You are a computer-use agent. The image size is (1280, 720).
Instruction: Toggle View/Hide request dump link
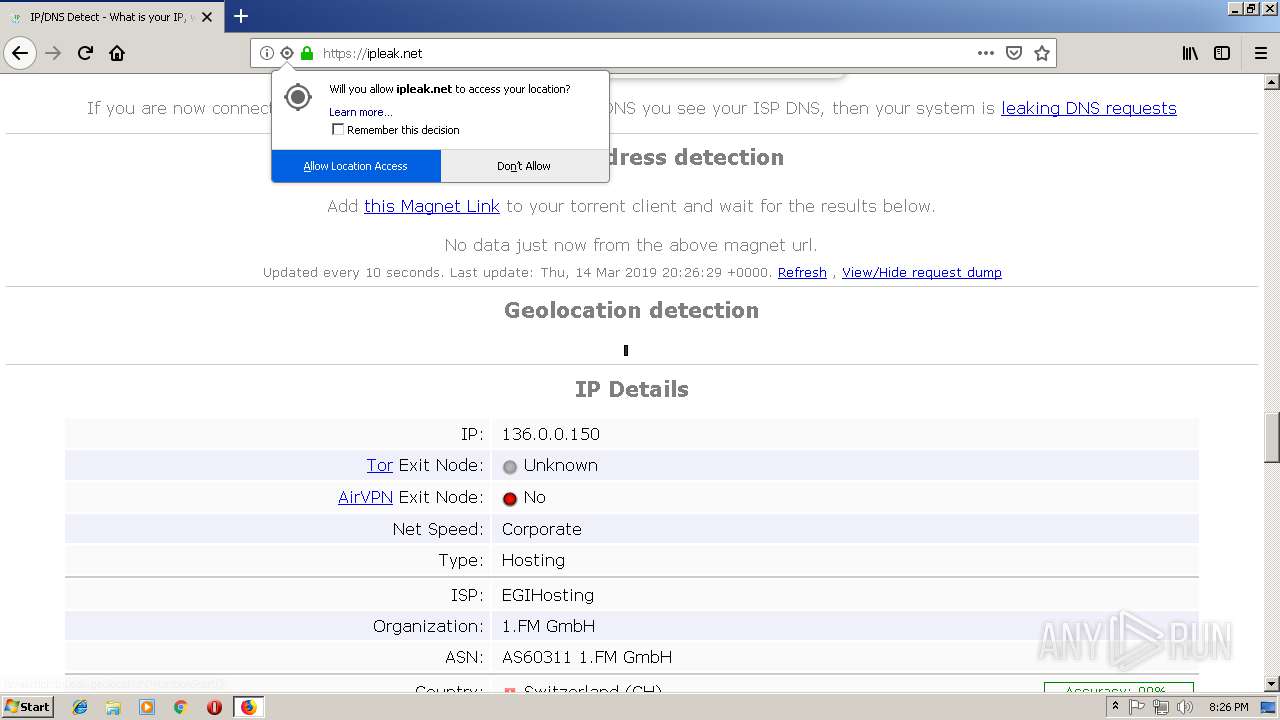pyautogui.click(x=922, y=272)
